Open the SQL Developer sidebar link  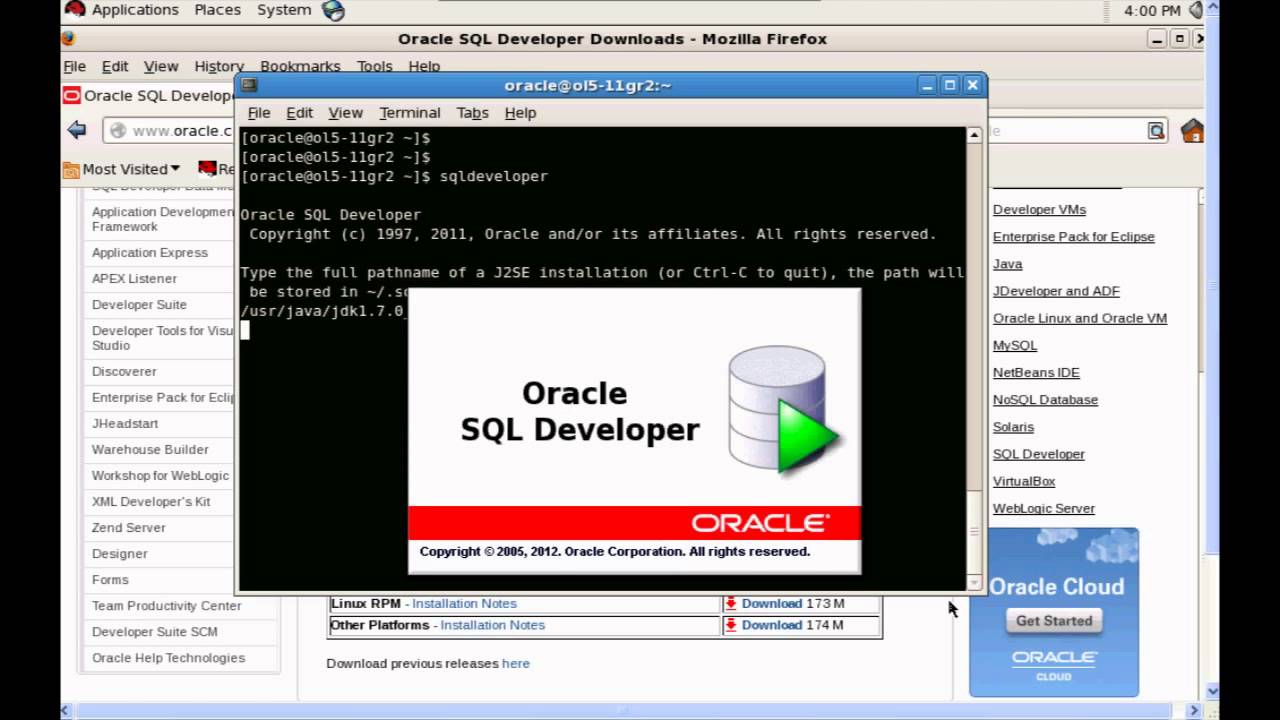[1038, 454]
